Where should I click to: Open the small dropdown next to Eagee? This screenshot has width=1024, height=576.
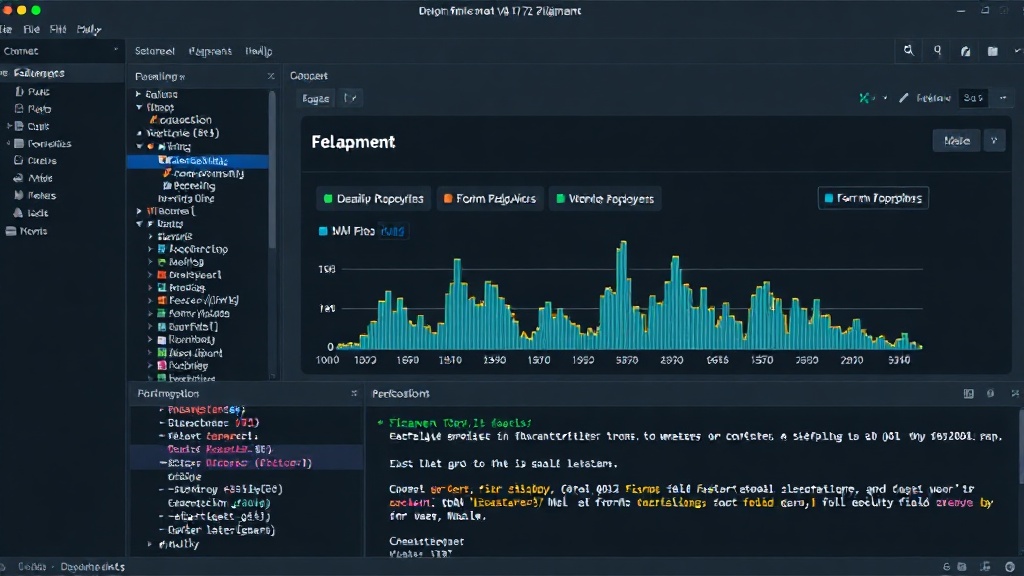click(351, 98)
